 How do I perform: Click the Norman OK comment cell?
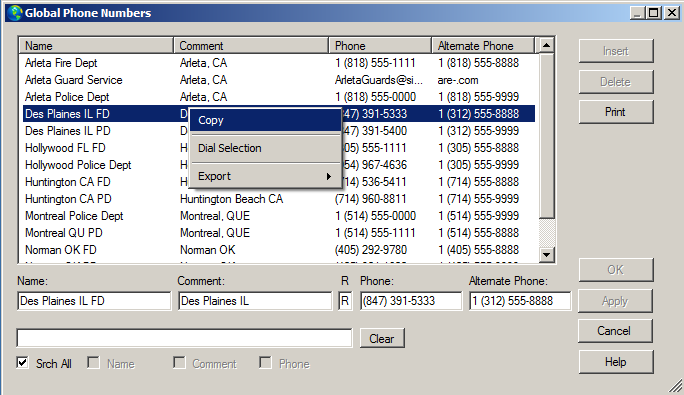pyautogui.click(x=208, y=250)
